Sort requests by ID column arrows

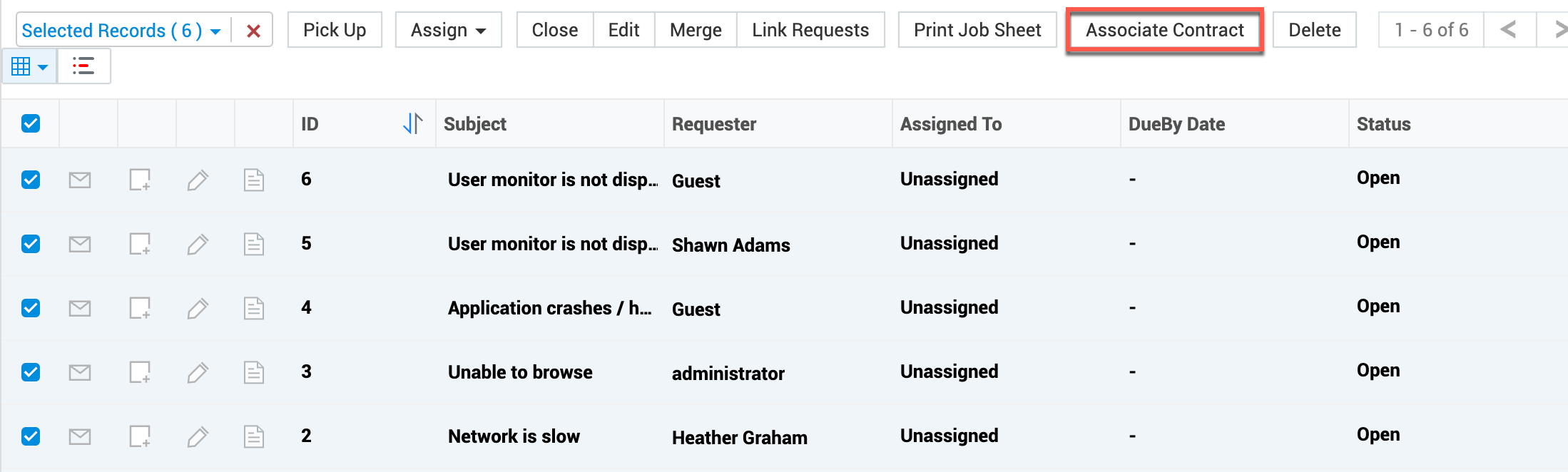pos(412,123)
